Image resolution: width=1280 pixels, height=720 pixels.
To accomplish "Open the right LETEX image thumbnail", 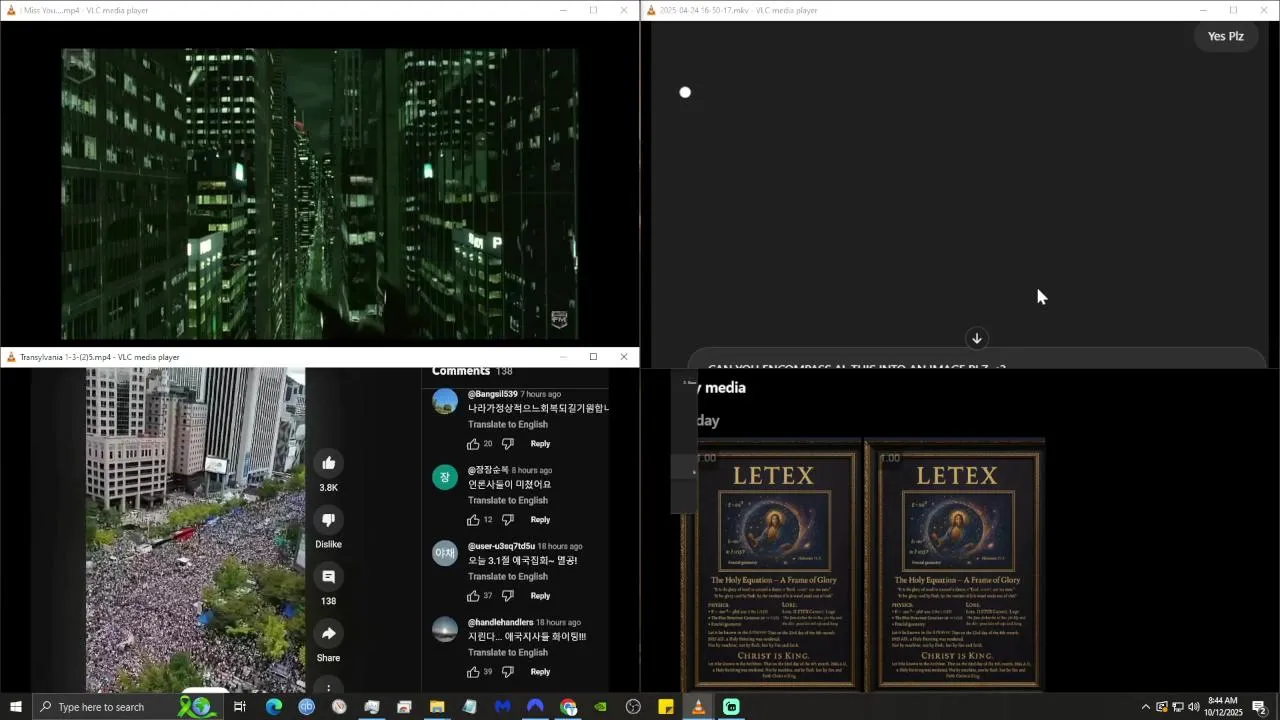I will 955,565.
